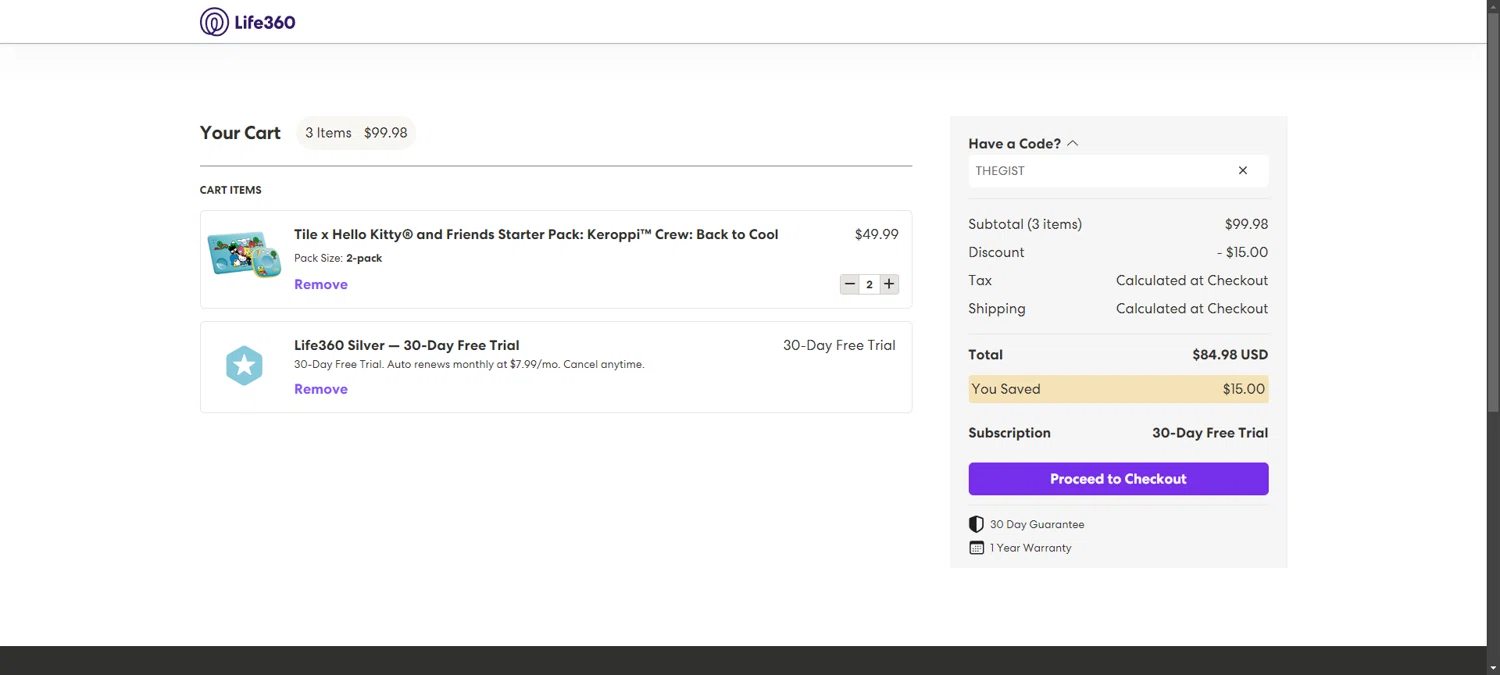Click the Life360 logo
The width and height of the screenshot is (1500, 675).
click(x=248, y=22)
